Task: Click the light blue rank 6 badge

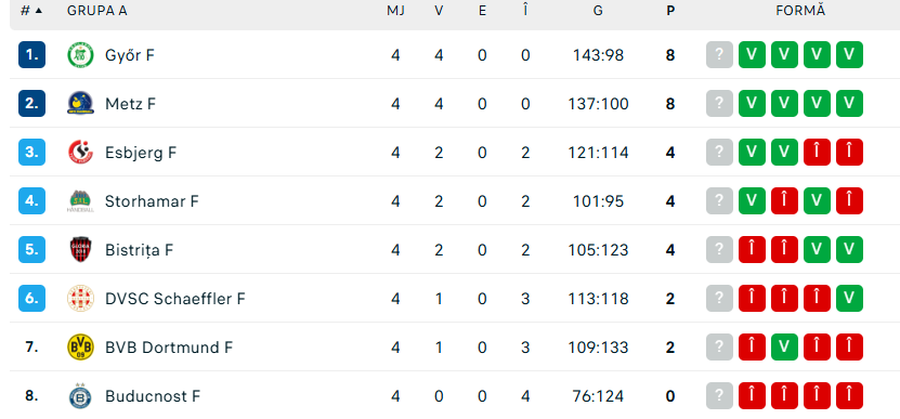Action: (32, 298)
